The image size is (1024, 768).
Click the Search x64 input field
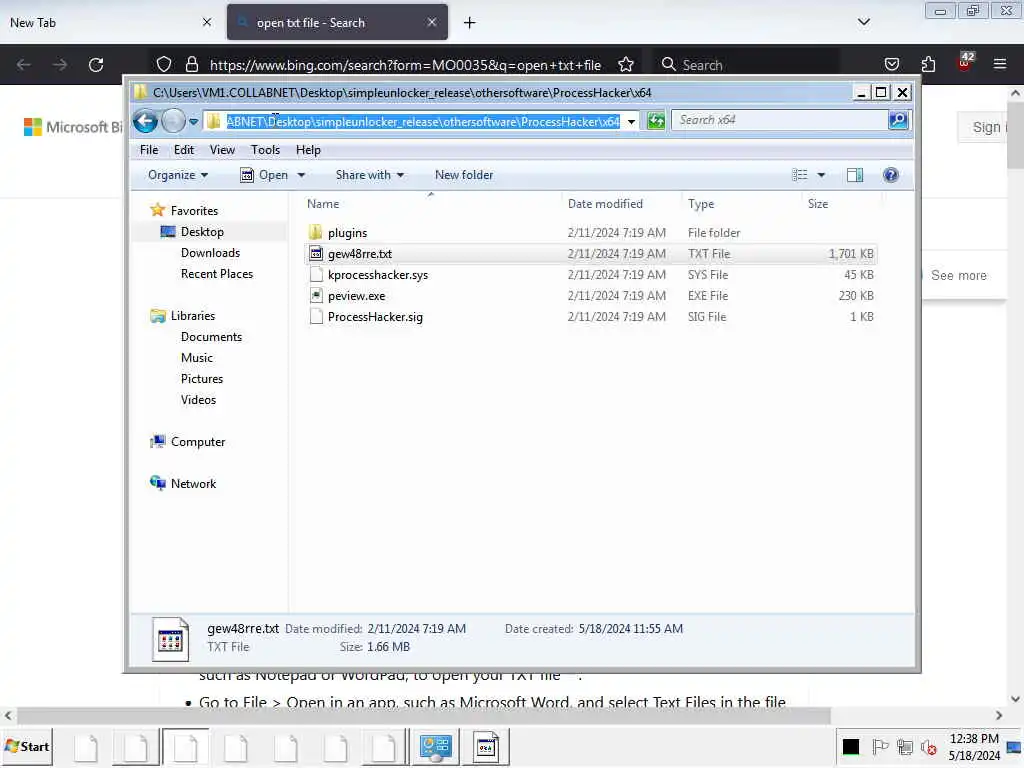pos(780,120)
